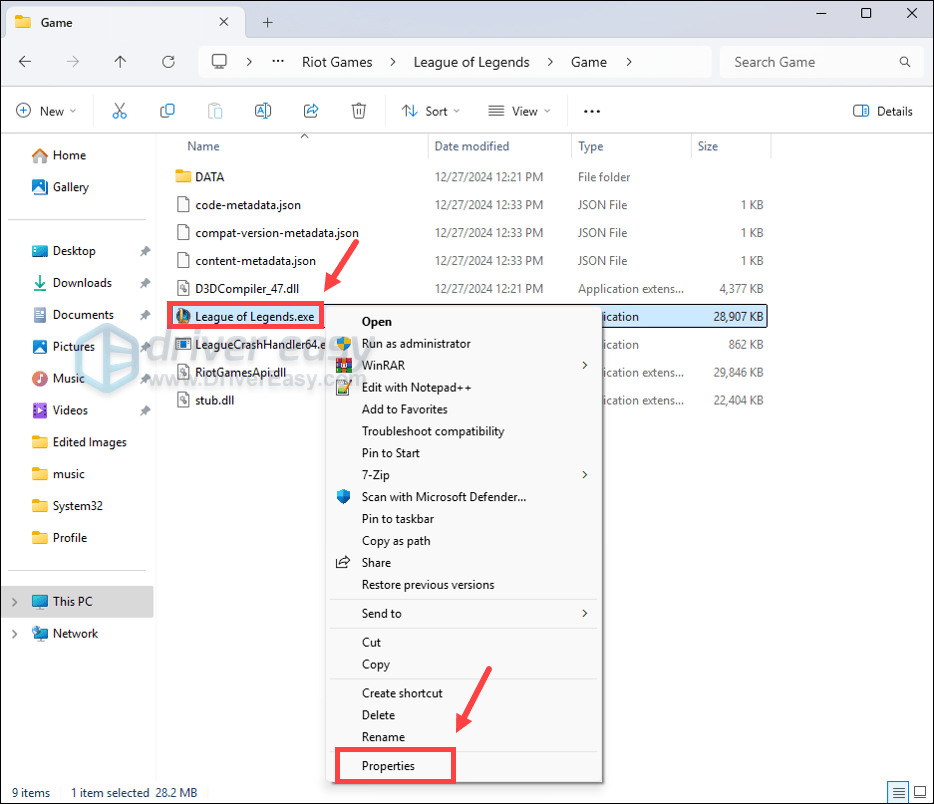Open the New button menu
This screenshot has width=934, height=804.
[47, 111]
